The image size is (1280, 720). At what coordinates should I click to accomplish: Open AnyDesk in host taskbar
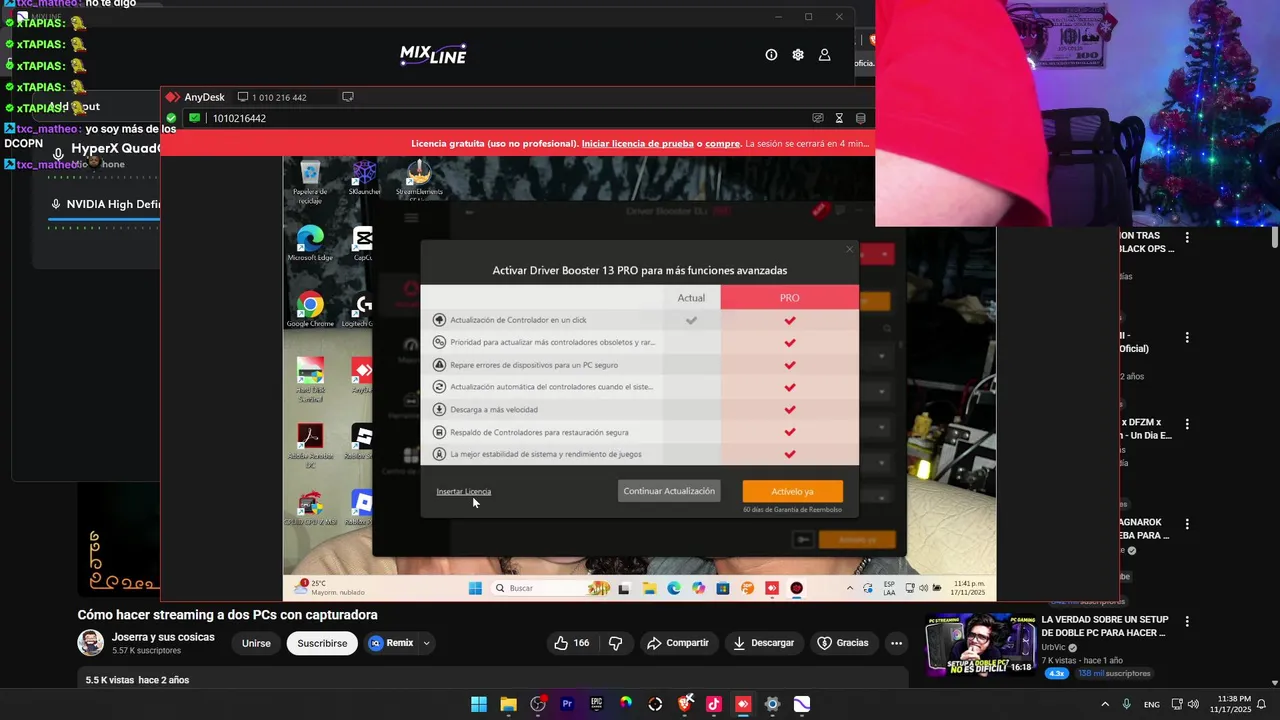click(x=742, y=704)
